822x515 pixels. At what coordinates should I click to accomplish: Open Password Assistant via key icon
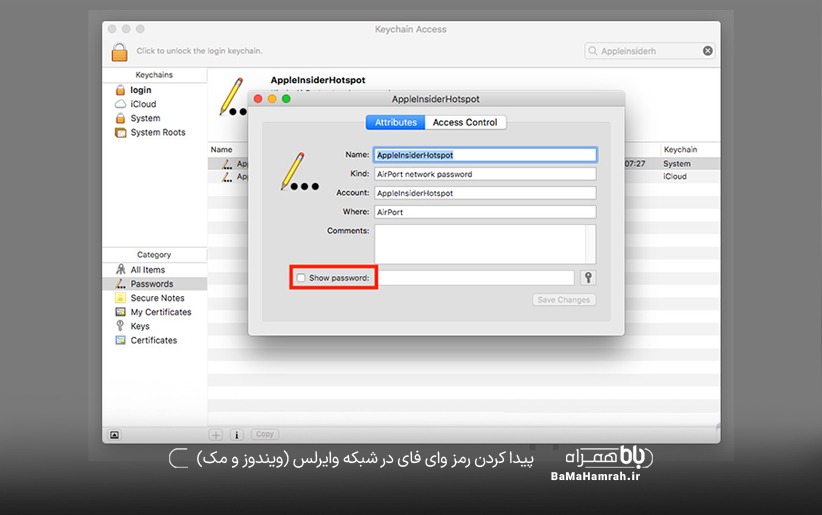click(588, 278)
